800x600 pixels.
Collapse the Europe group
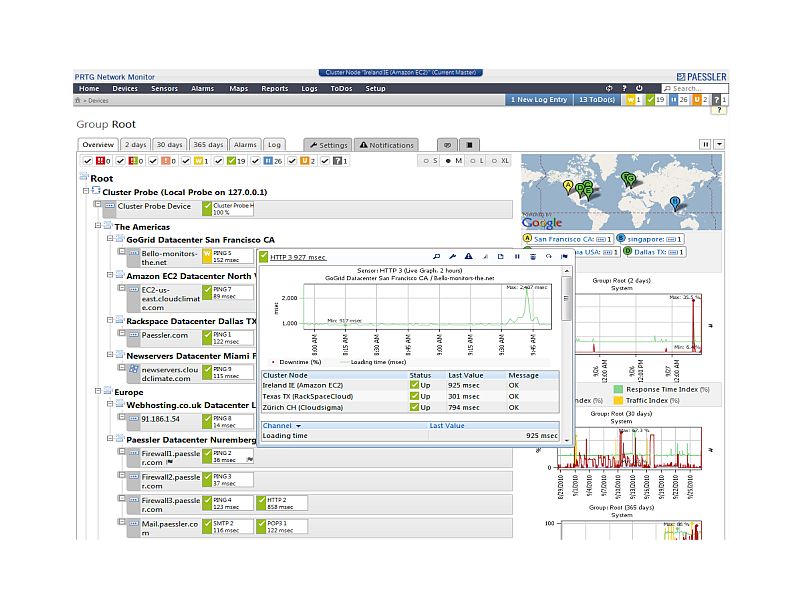pyautogui.click(x=98, y=391)
